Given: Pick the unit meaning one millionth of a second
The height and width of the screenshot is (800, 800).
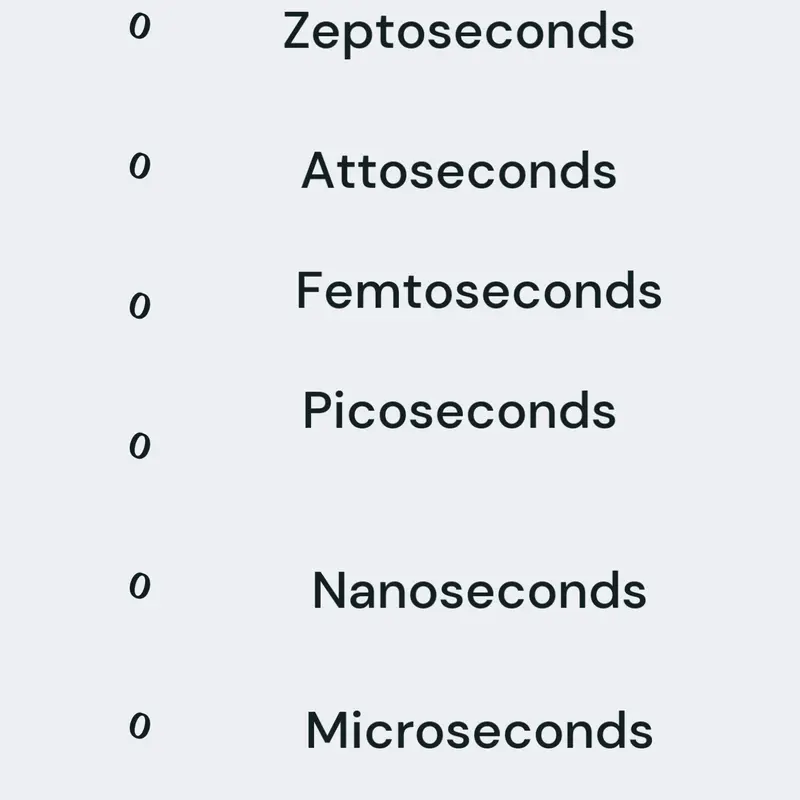Looking at the screenshot, I should coord(479,730).
